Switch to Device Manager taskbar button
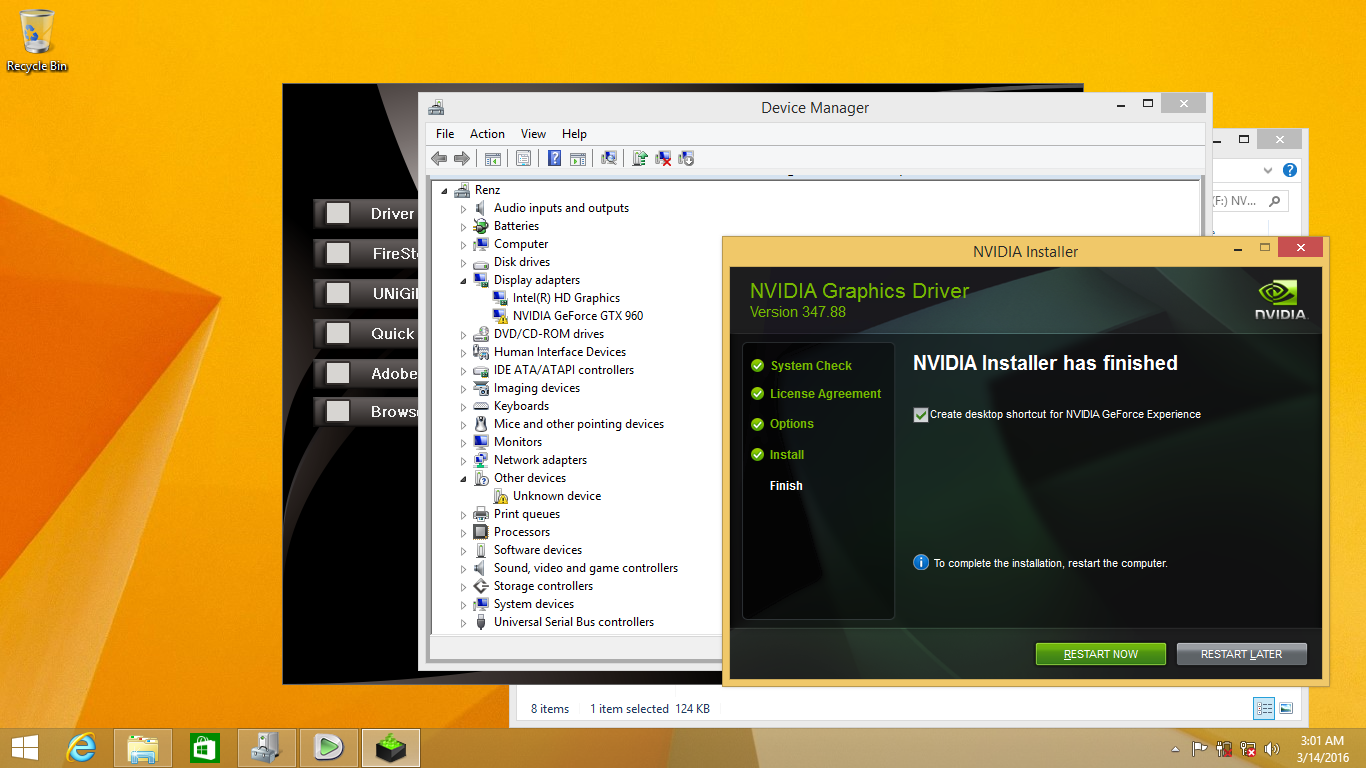This screenshot has width=1366, height=768. (267, 747)
